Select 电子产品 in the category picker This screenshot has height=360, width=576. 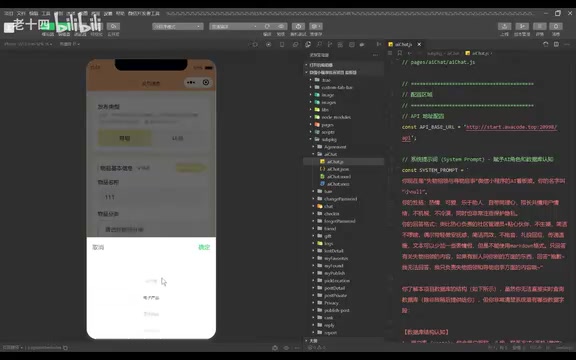tap(151, 298)
